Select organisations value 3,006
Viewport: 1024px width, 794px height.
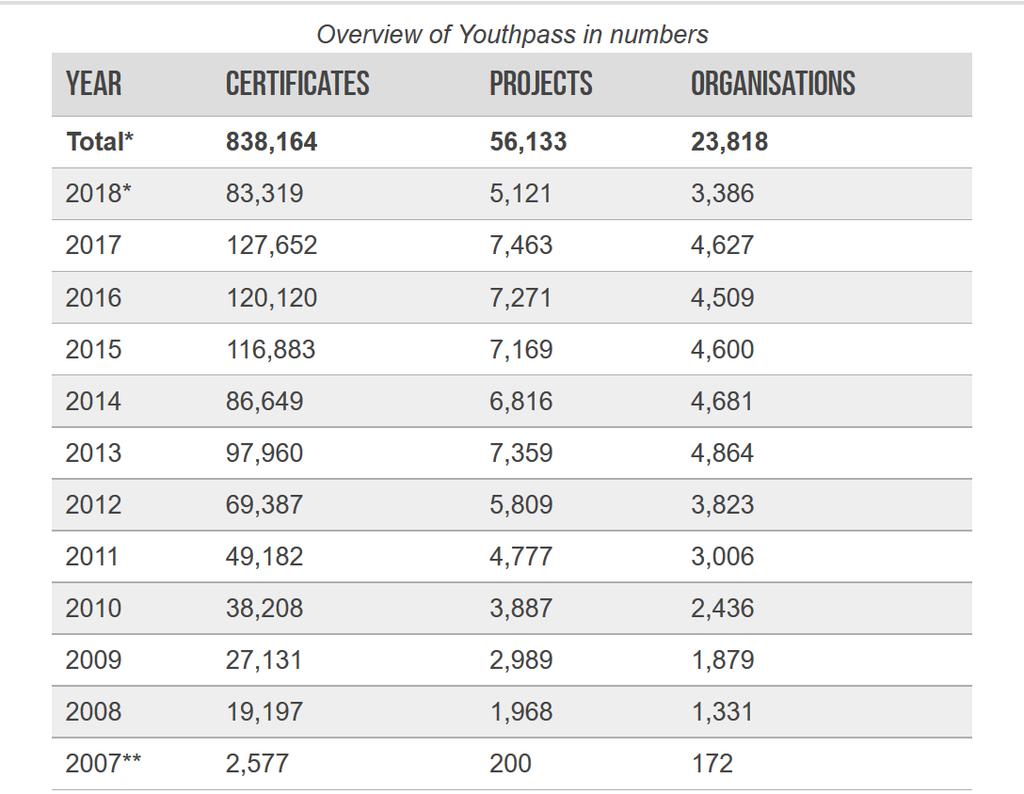coord(722,556)
